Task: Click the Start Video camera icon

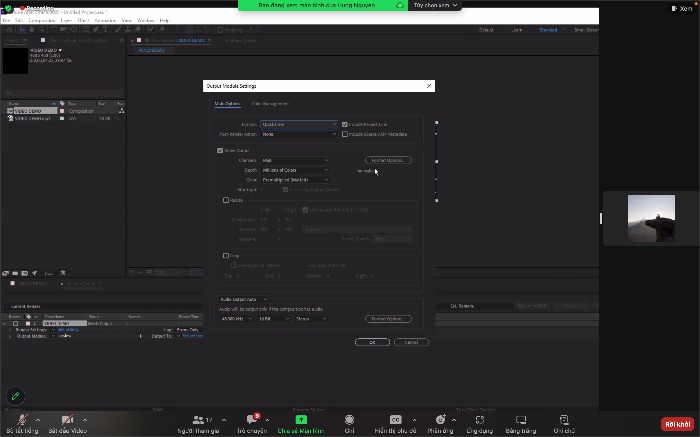Action: 67,420
